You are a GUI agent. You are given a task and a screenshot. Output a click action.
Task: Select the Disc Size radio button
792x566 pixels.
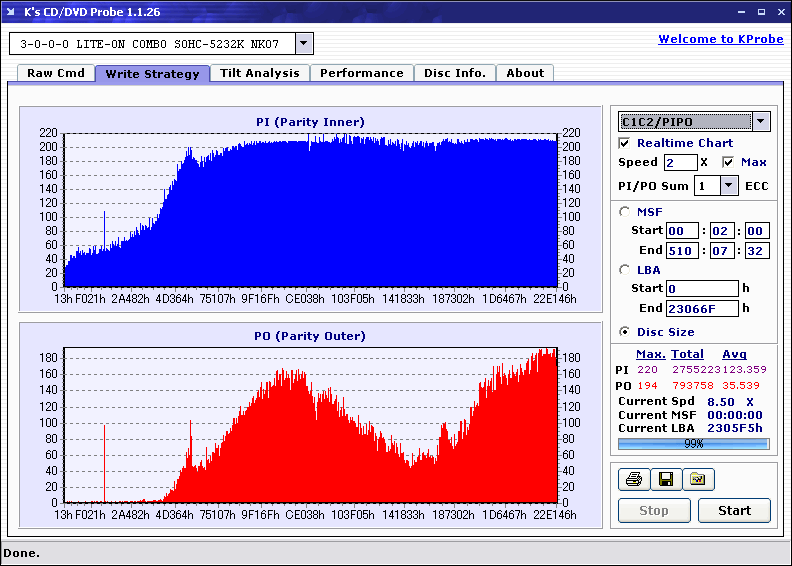624,332
